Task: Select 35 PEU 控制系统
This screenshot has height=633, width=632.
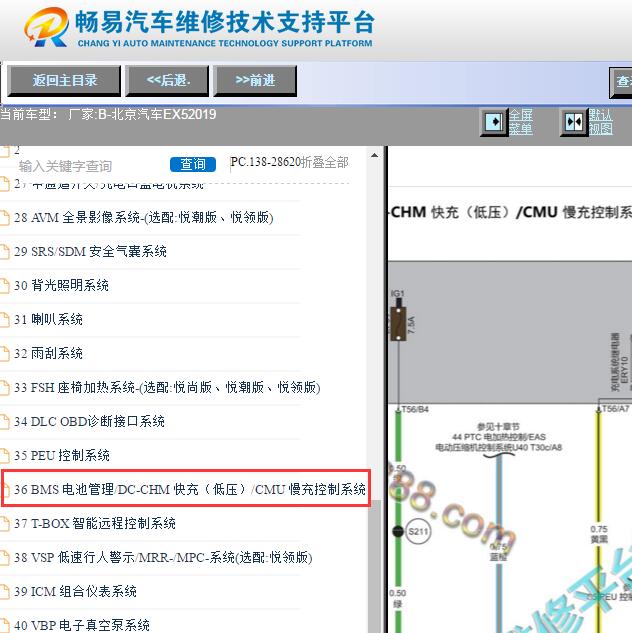Action: pyautogui.click(x=62, y=455)
